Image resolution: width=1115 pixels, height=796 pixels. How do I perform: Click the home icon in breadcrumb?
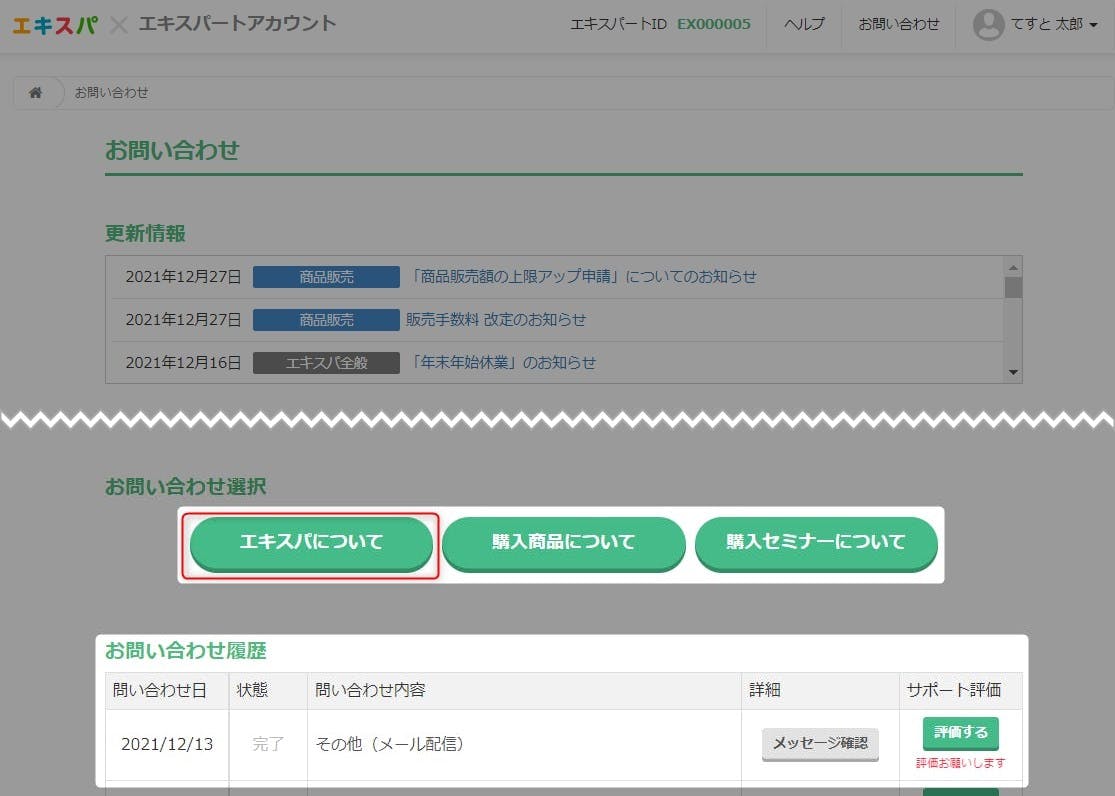[36, 92]
